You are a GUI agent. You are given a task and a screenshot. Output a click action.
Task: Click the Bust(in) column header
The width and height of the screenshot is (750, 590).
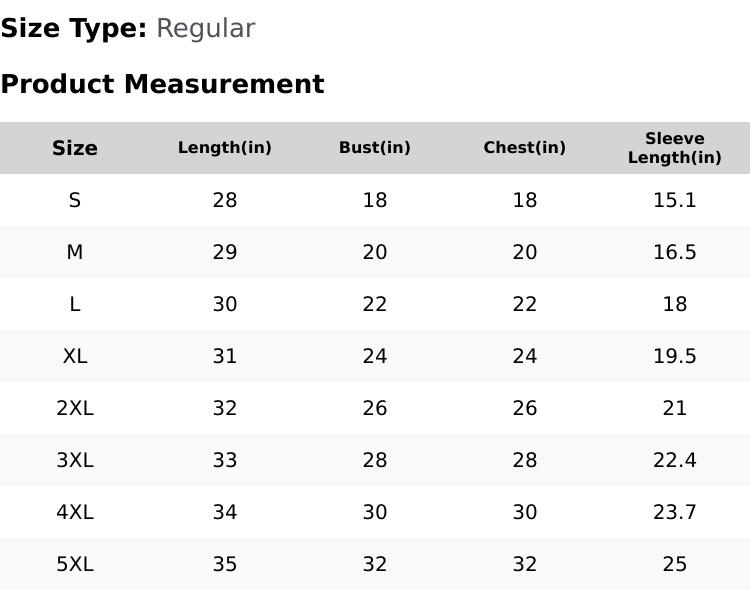(375, 148)
